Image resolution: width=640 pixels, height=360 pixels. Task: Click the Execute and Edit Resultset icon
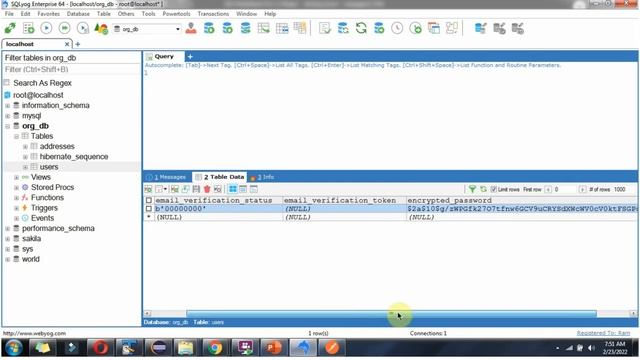click(x=83, y=28)
